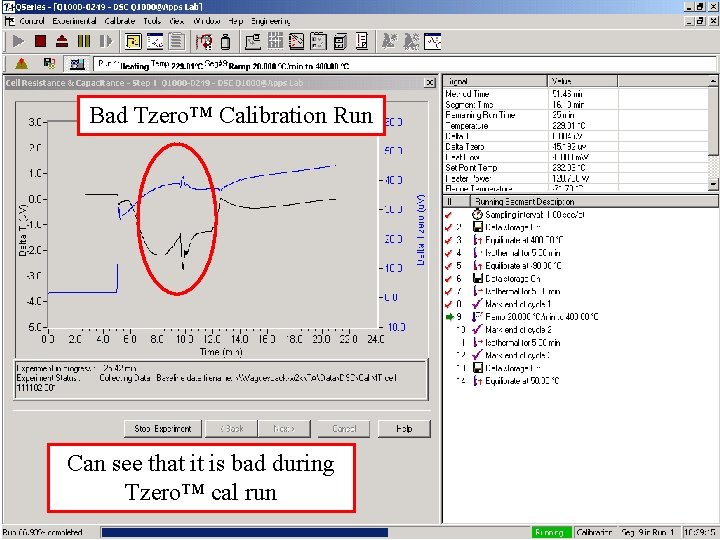Click the green Start run play icon
The width and height of the screenshot is (720, 540).
[18, 41]
